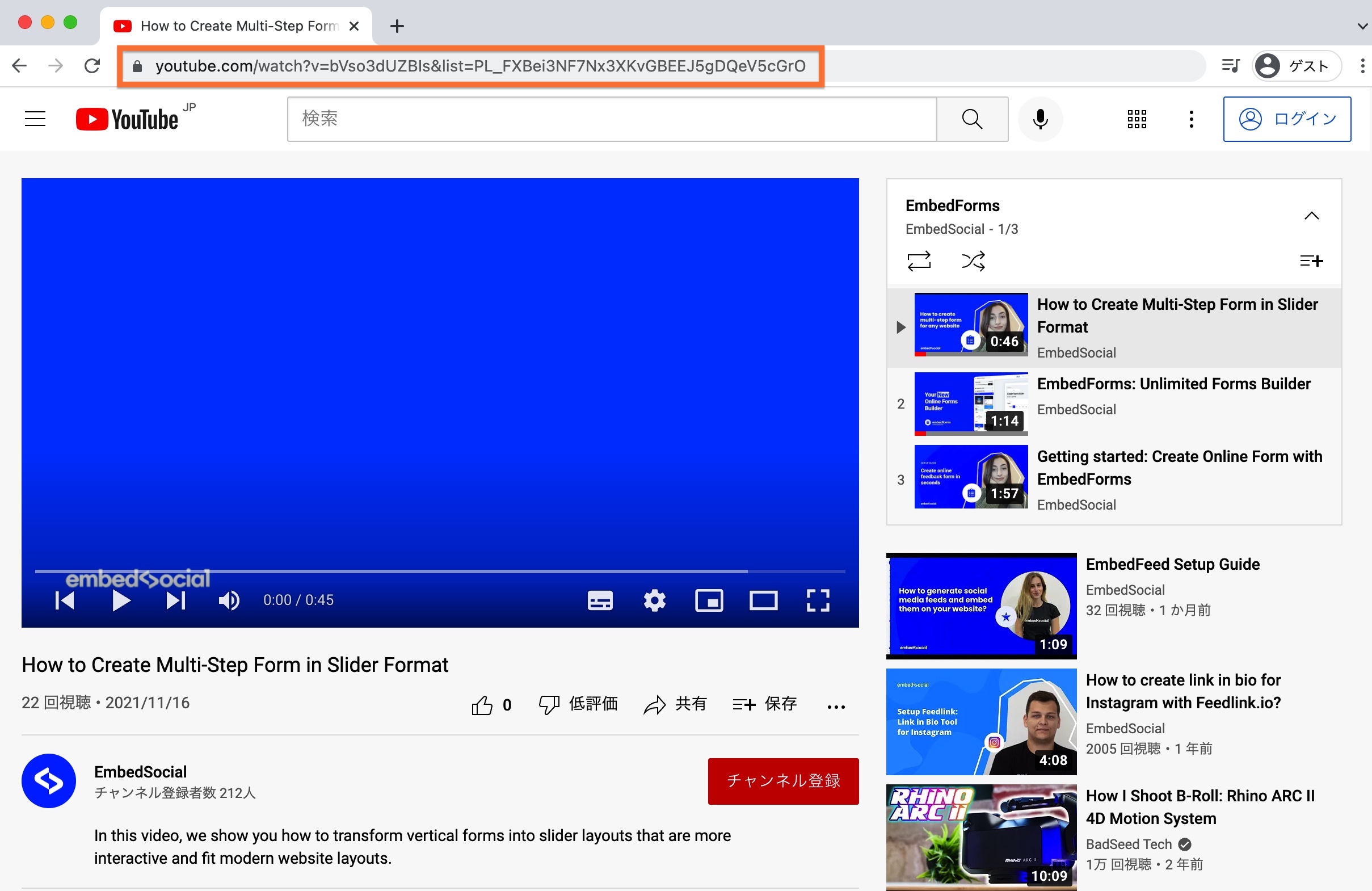This screenshot has width=1372, height=891.
Task: Open more actions ellipsis under video
Action: (836, 707)
